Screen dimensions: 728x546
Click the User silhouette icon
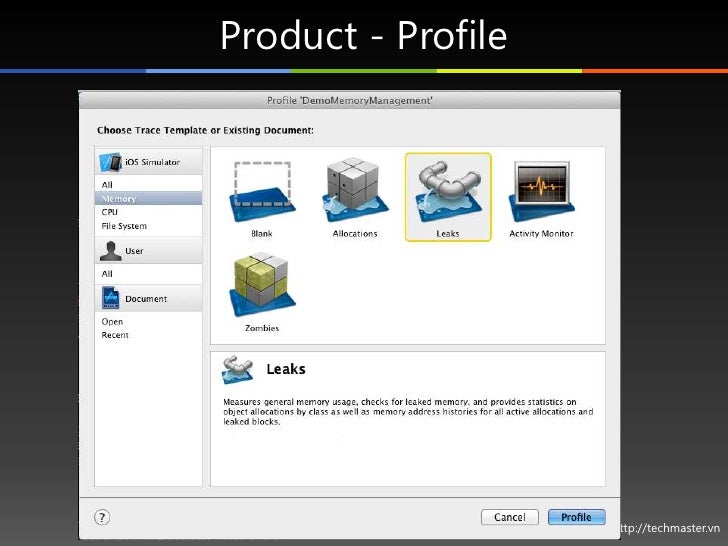[110, 251]
